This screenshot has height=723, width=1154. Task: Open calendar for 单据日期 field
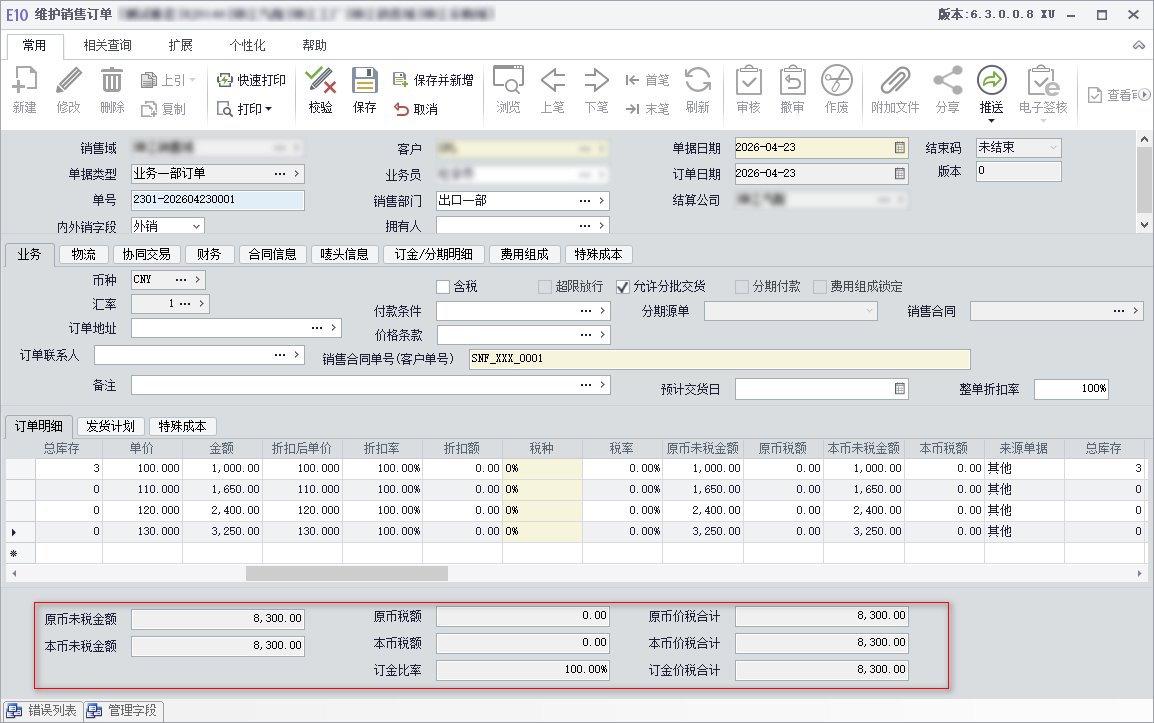[x=899, y=147]
